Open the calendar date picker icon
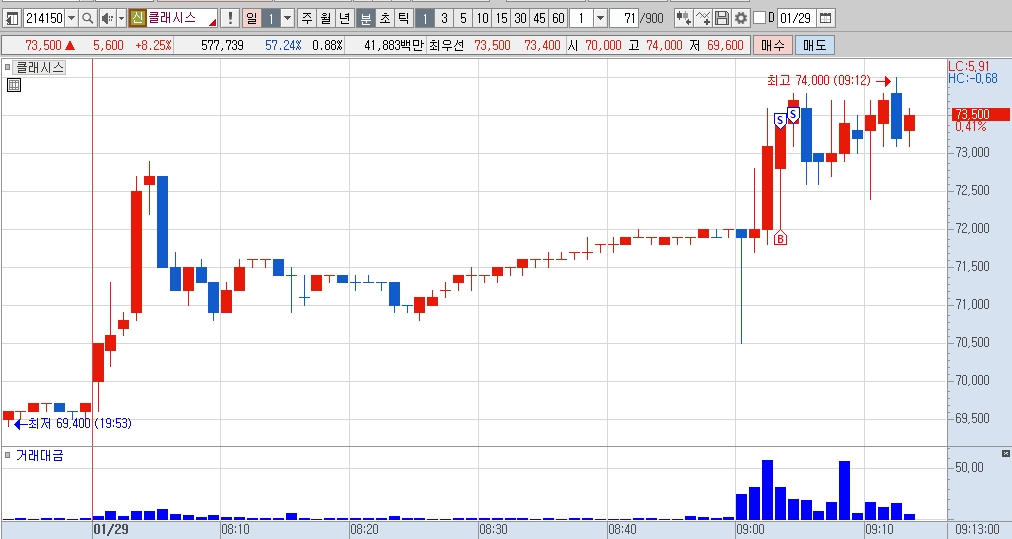Screen dimensions: 1012x539 (x=825, y=18)
